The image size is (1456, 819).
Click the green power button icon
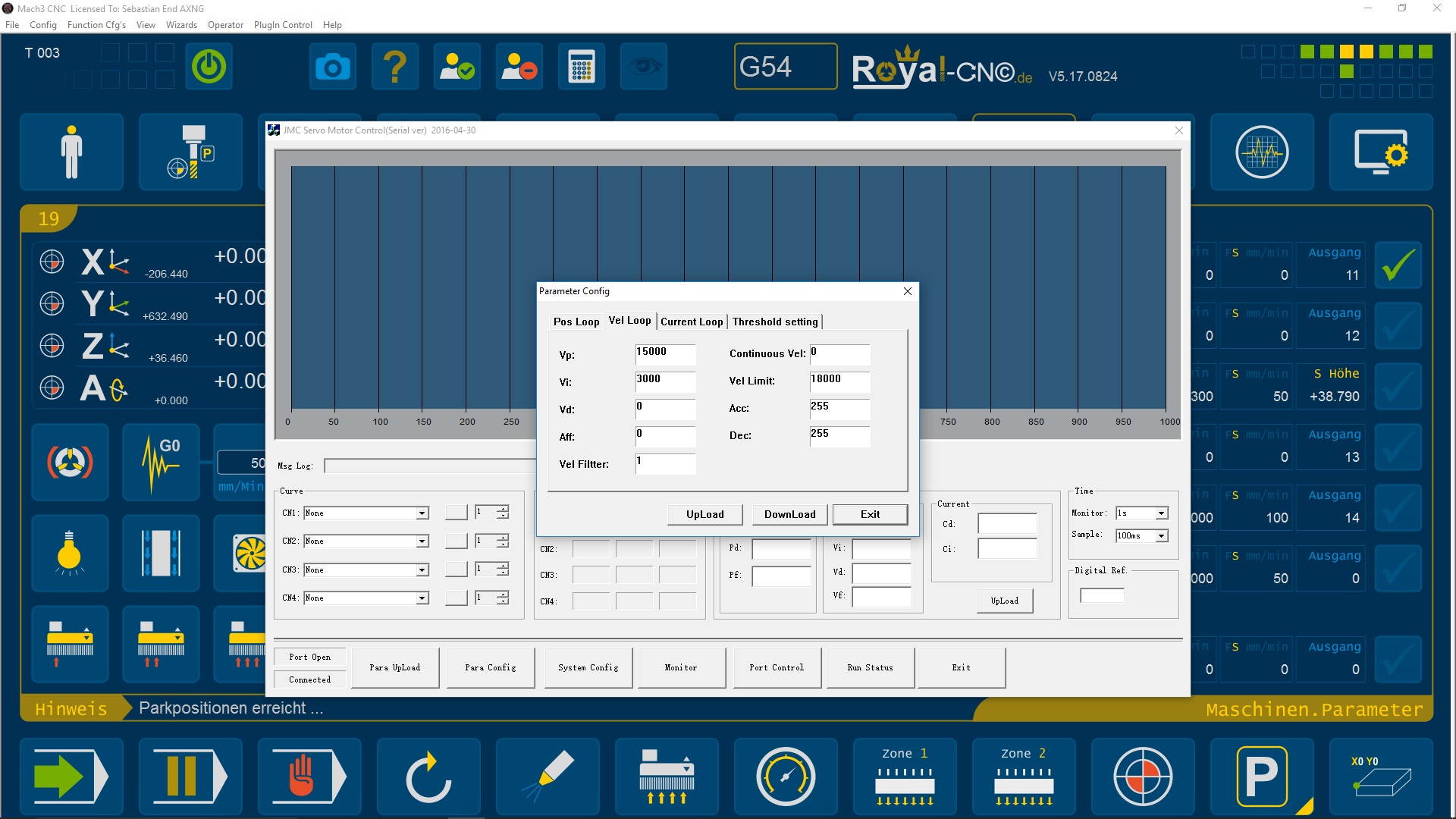[x=209, y=67]
